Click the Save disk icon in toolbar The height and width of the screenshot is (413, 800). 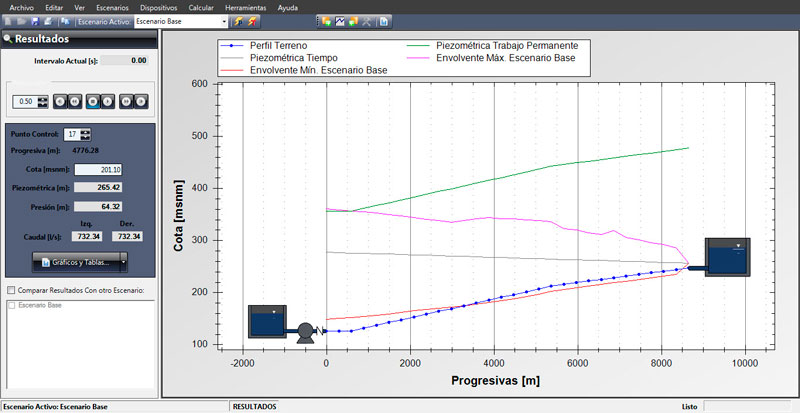36,20
